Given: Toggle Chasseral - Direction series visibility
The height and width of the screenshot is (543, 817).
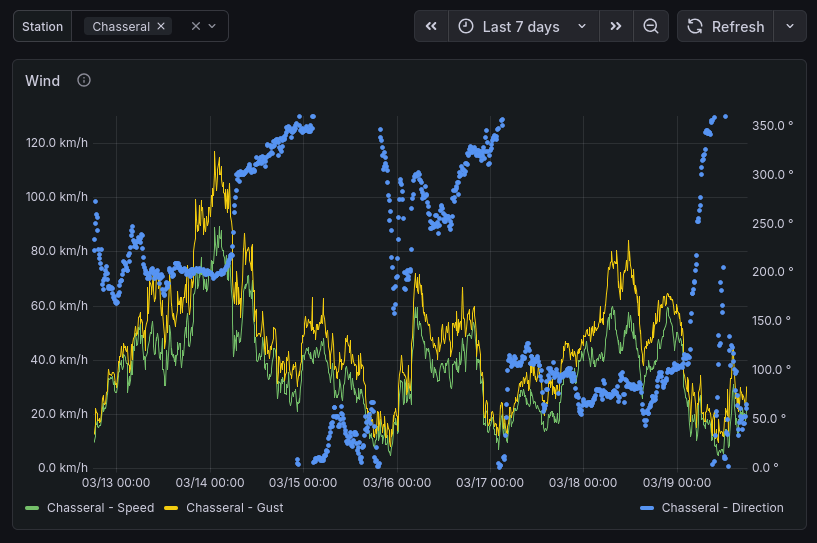Looking at the screenshot, I should [722, 508].
